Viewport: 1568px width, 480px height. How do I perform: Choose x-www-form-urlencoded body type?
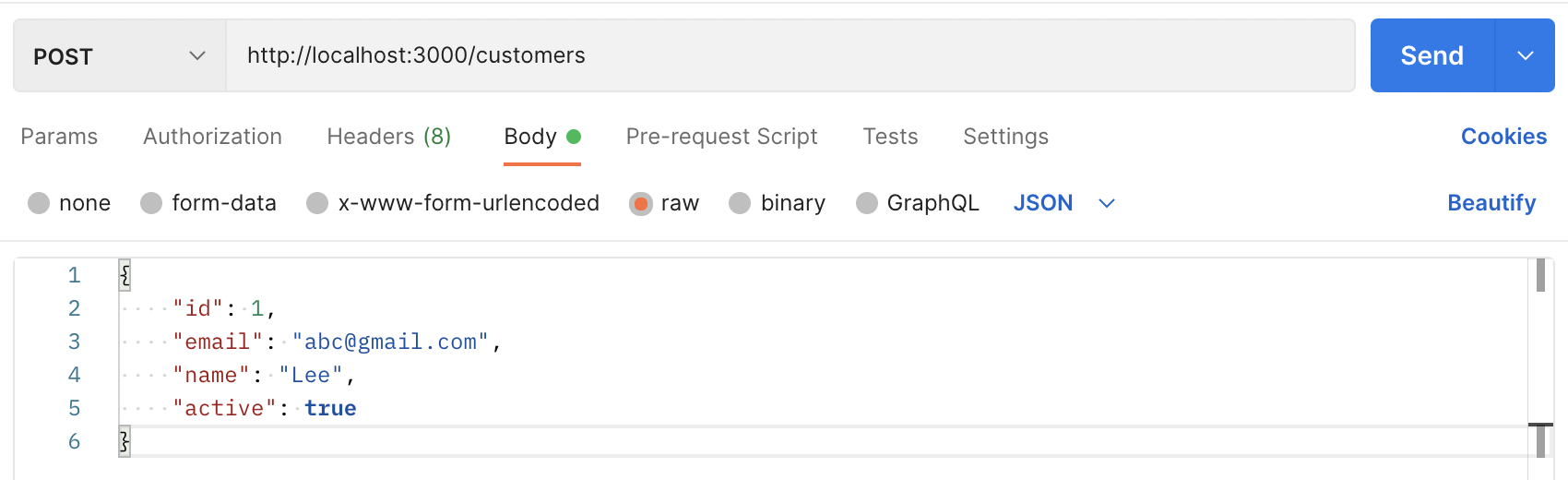click(317, 203)
